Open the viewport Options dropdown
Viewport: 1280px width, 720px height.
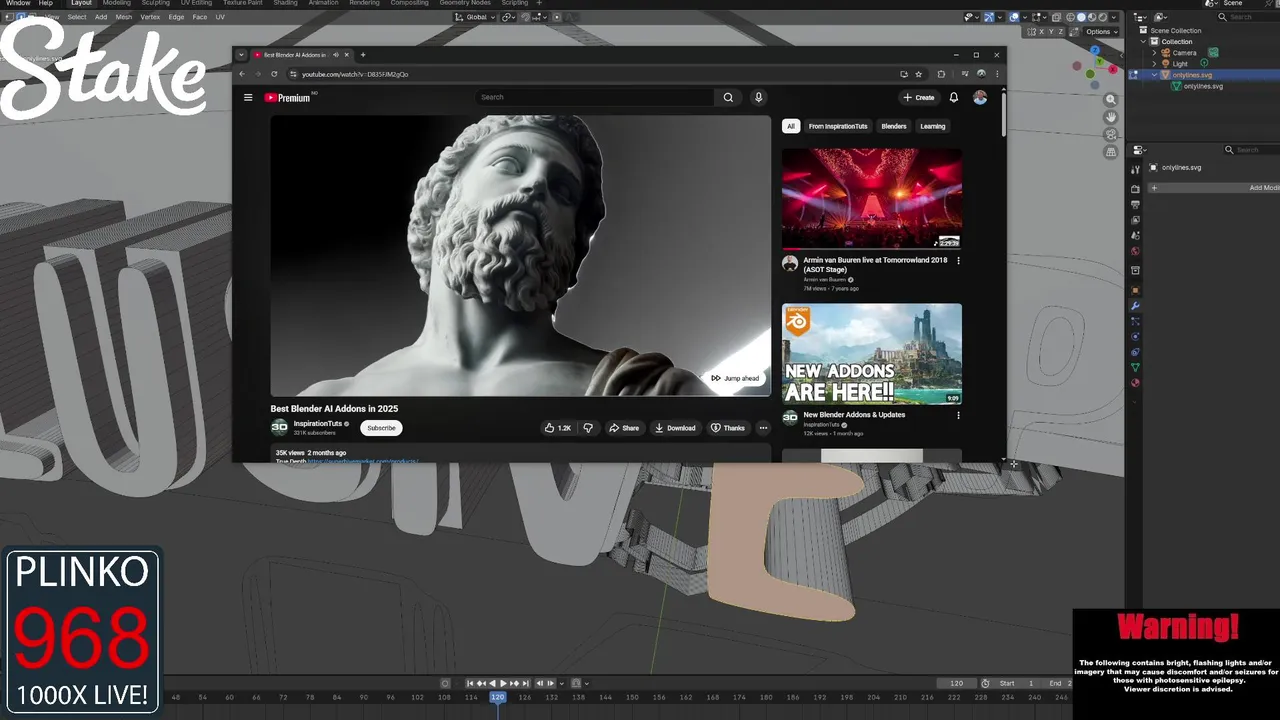(x=1102, y=32)
